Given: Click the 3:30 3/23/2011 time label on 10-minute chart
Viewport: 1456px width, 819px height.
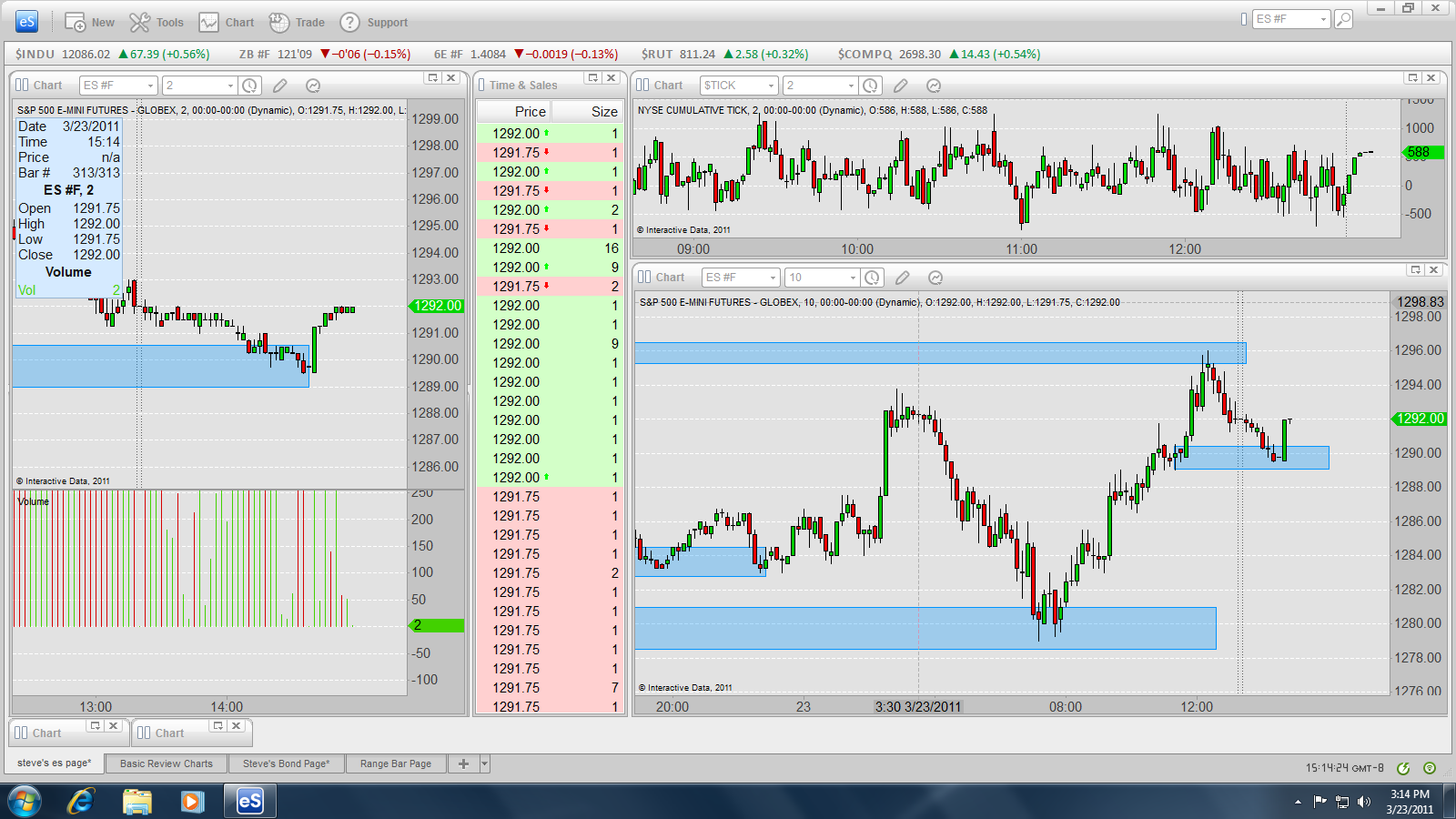Looking at the screenshot, I should click(917, 706).
